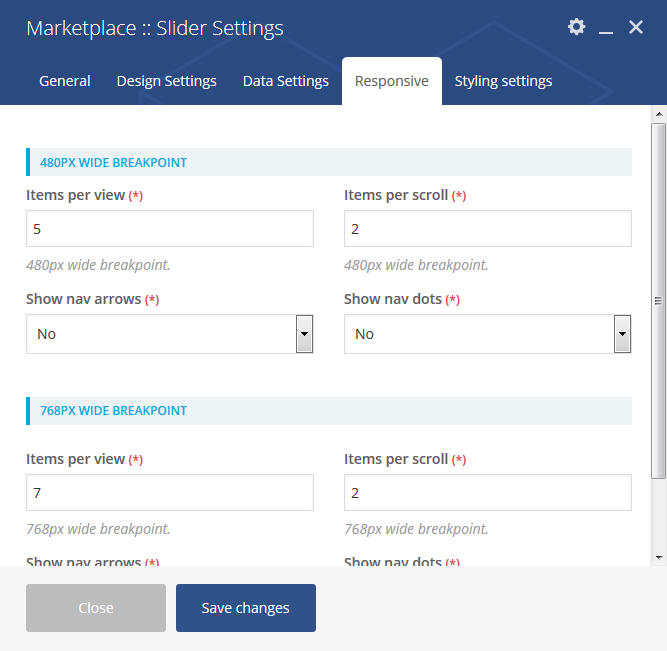The height and width of the screenshot is (651, 667).
Task: Click scrollbar down arrow
Action: 657,557
